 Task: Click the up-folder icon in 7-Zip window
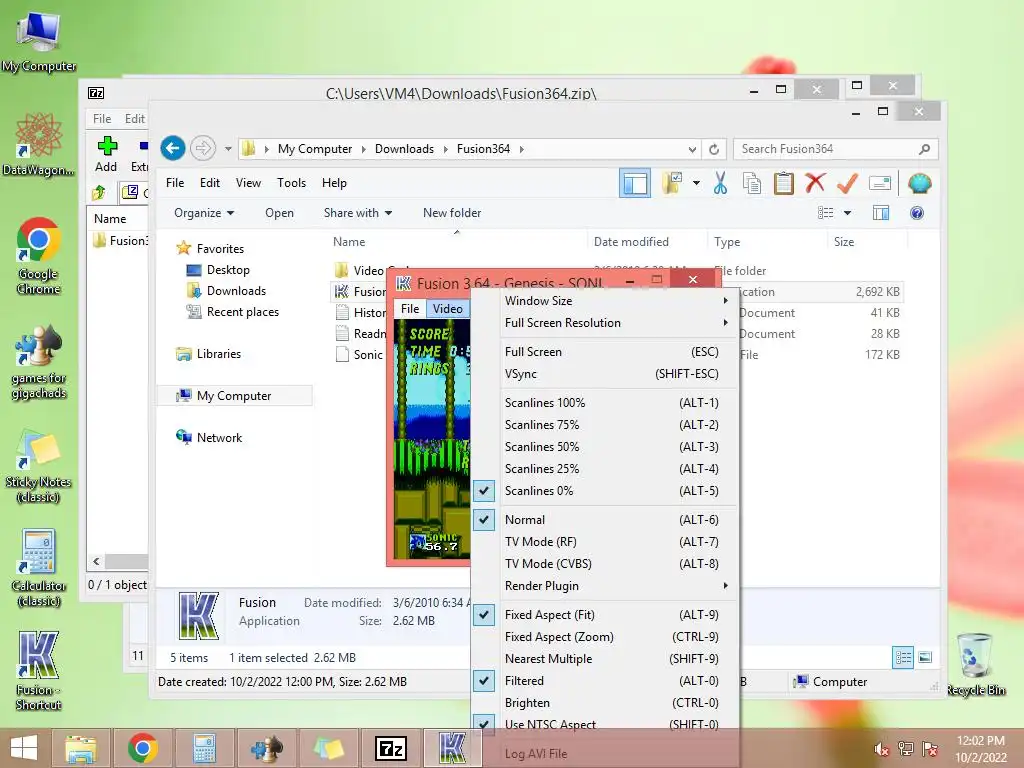tap(99, 192)
